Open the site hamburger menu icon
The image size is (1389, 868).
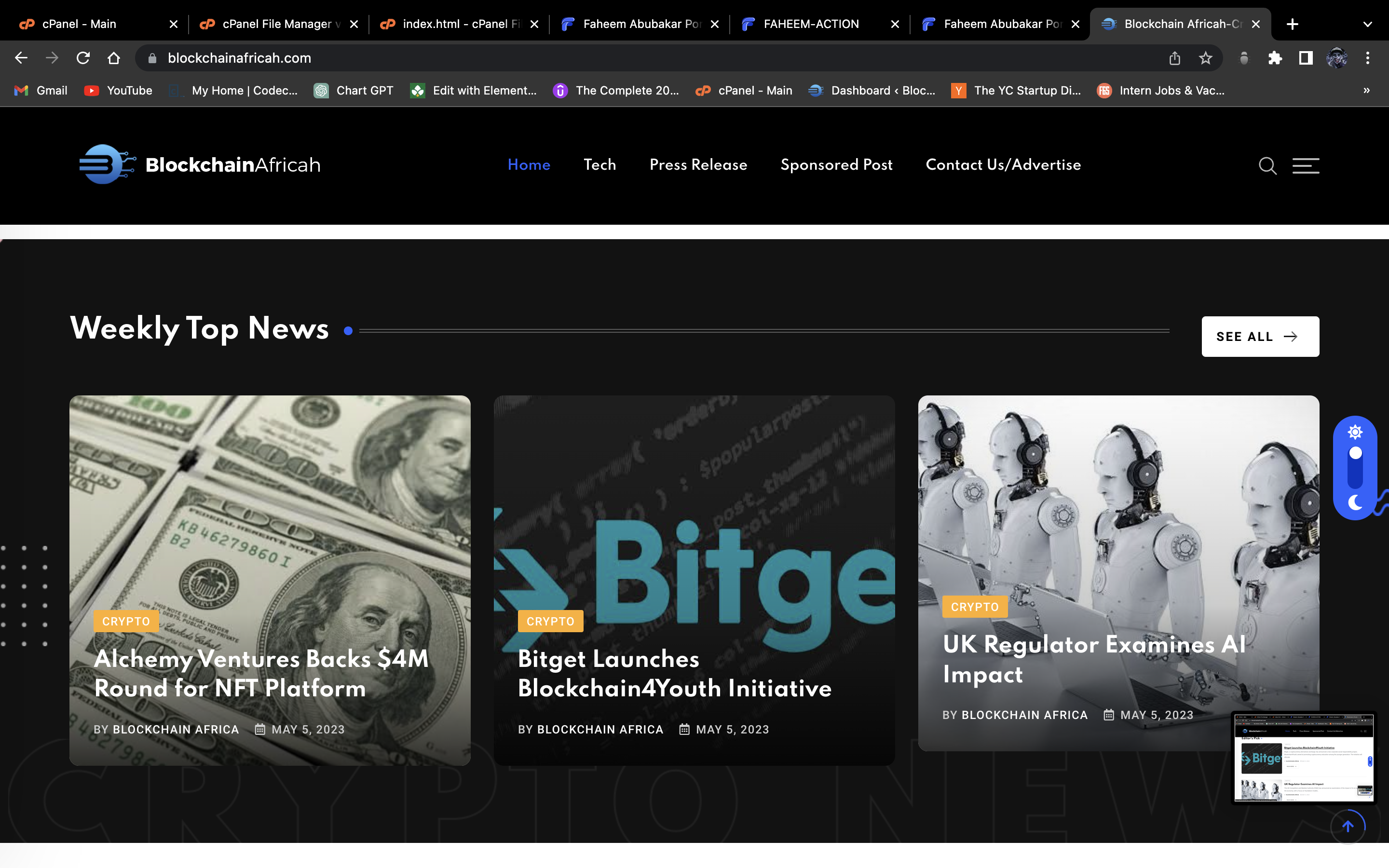(x=1306, y=165)
